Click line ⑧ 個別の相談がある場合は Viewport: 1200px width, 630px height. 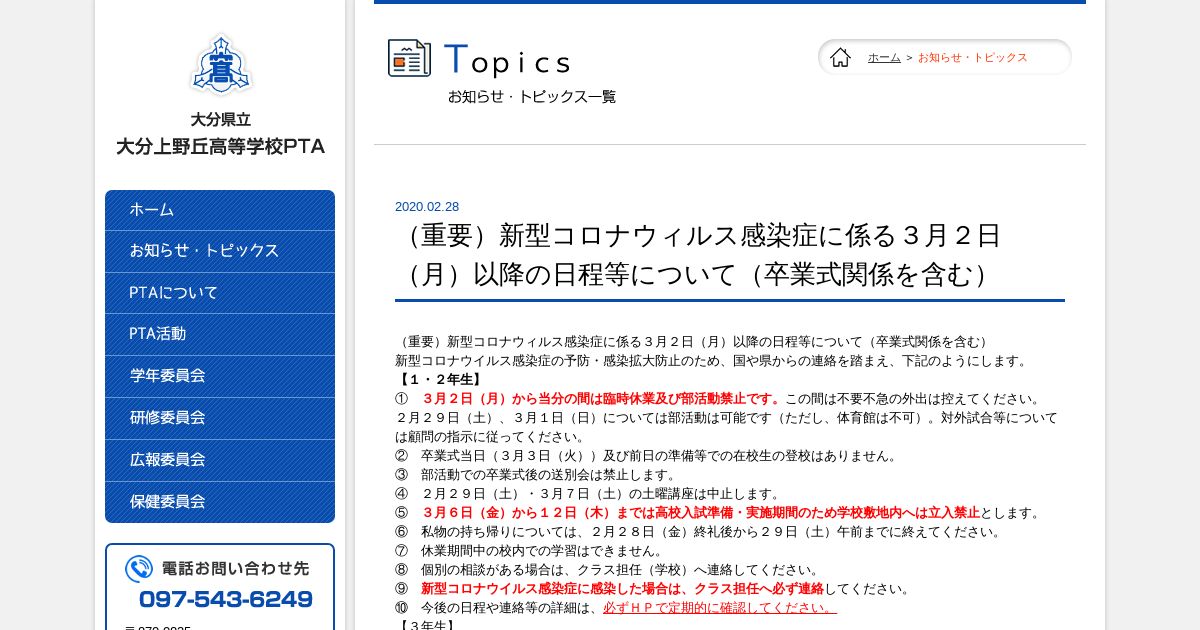point(609,569)
